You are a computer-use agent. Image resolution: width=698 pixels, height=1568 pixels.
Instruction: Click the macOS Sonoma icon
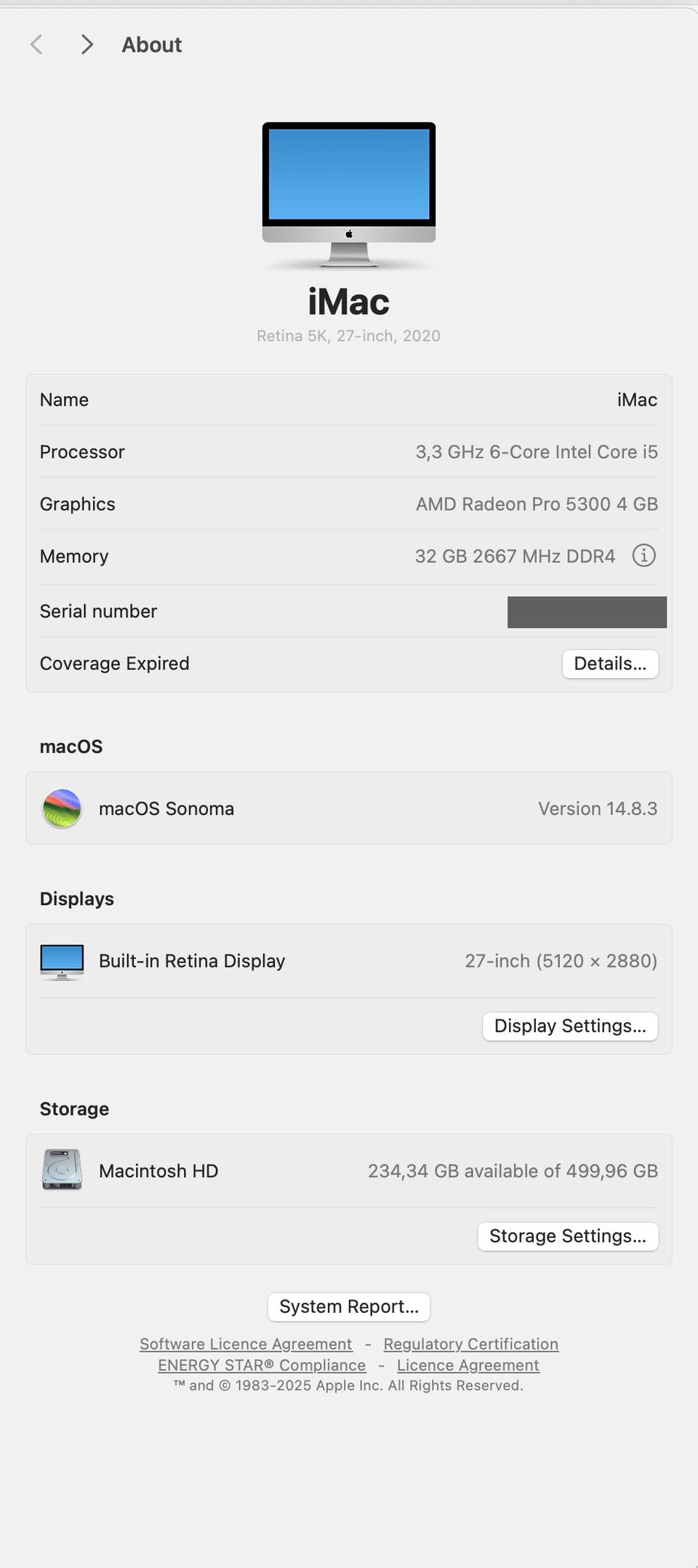tap(62, 808)
